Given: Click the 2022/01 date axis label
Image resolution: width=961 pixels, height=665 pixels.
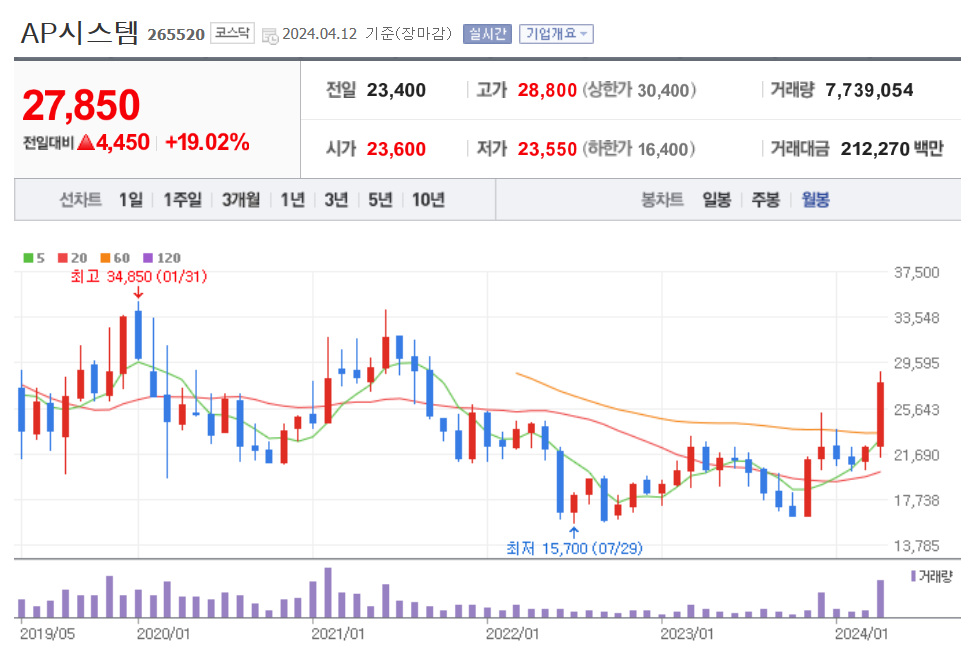Looking at the screenshot, I should pos(512,634).
